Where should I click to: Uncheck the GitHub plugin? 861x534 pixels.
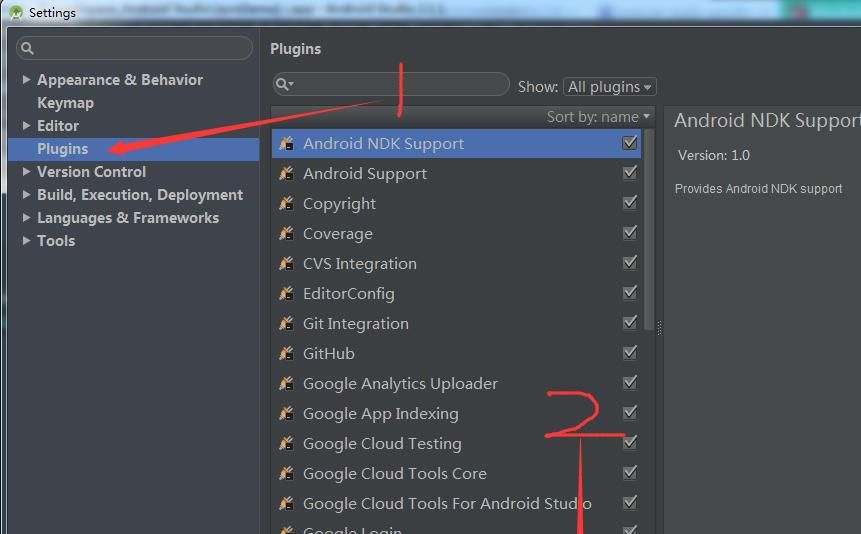(630, 352)
